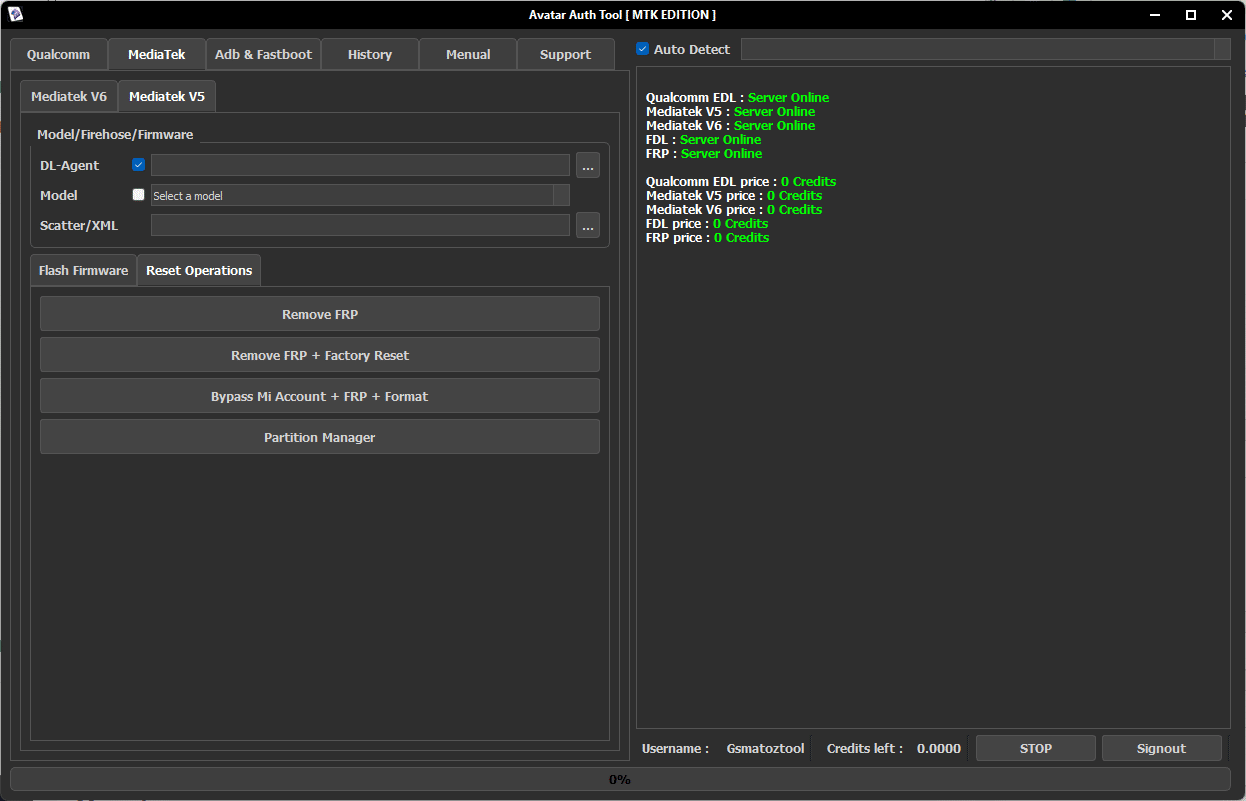Open the Flash Firmware tab
Screen dimensions: 1246x801
[83, 269]
